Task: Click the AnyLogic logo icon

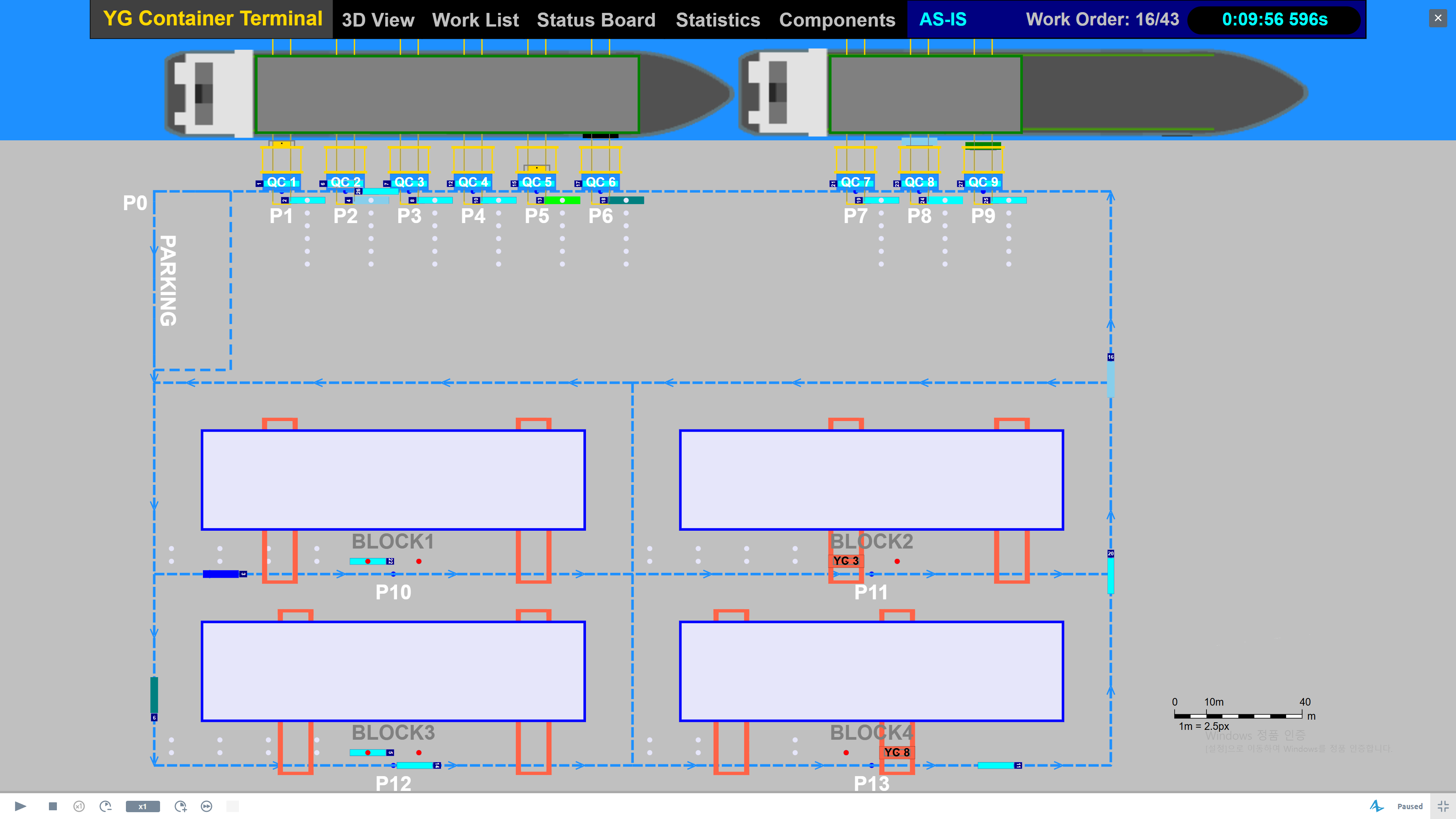Action: [1377, 806]
